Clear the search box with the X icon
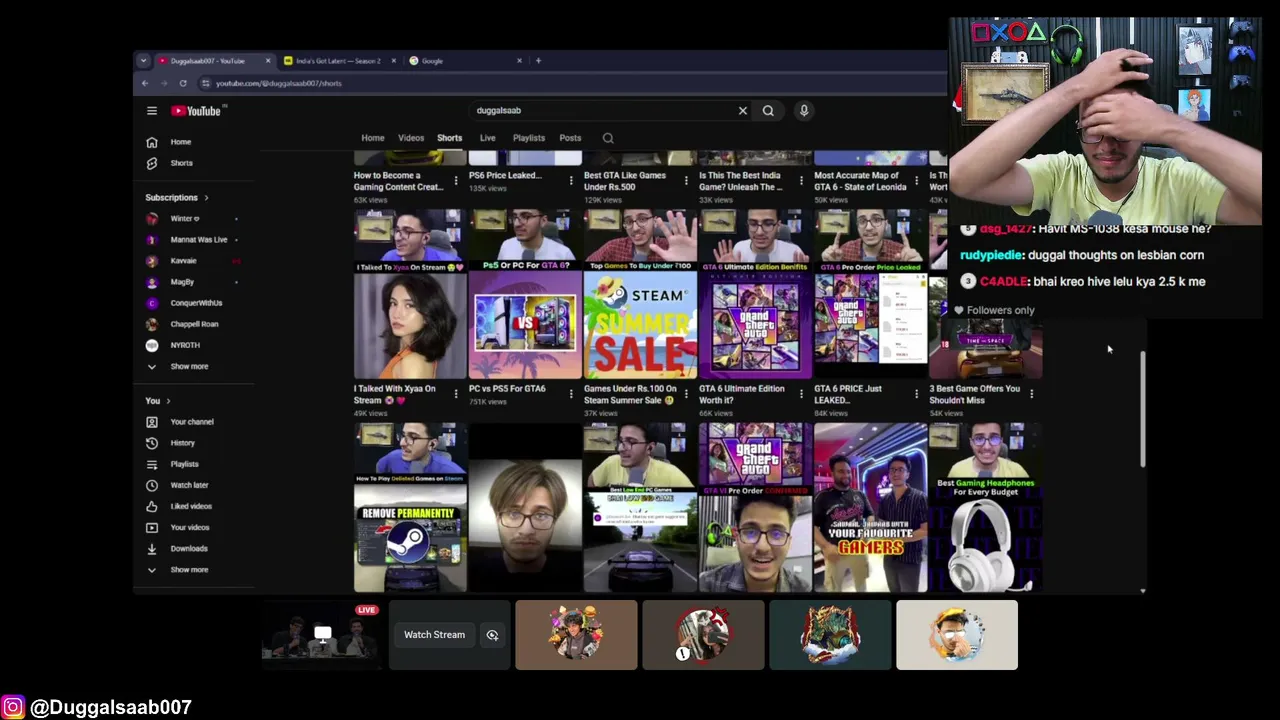The image size is (1280, 720). tap(743, 111)
